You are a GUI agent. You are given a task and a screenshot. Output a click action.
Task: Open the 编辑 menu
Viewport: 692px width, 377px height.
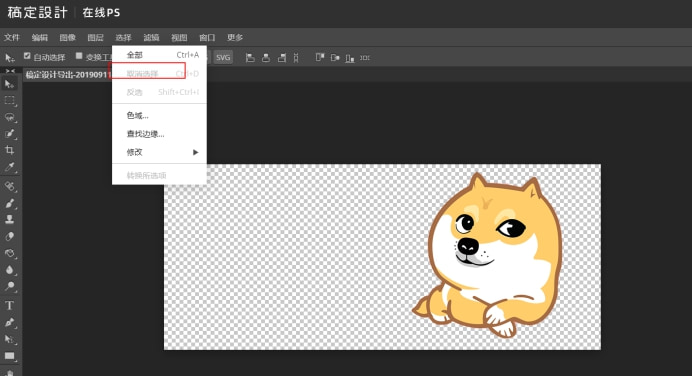(40, 38)
